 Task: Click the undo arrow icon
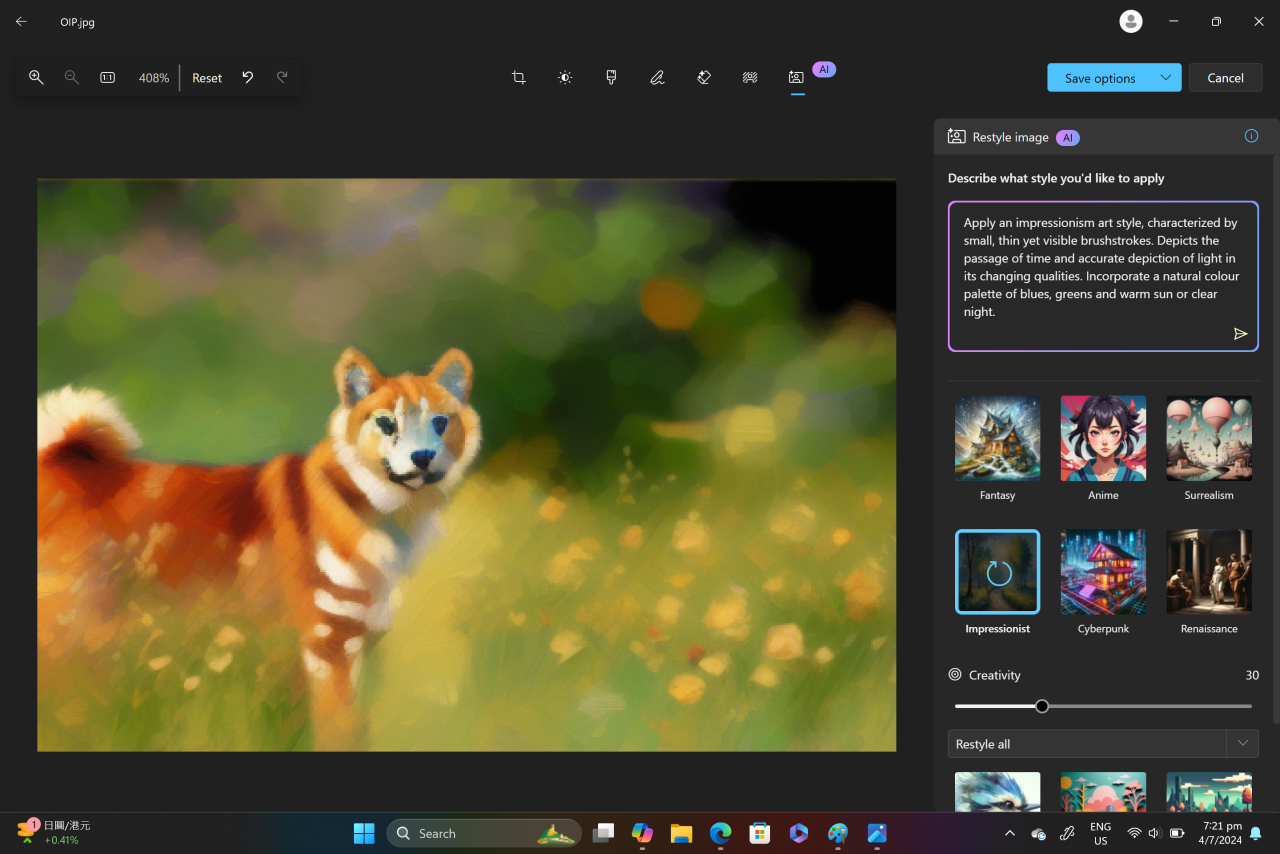(x=247, y=78)
